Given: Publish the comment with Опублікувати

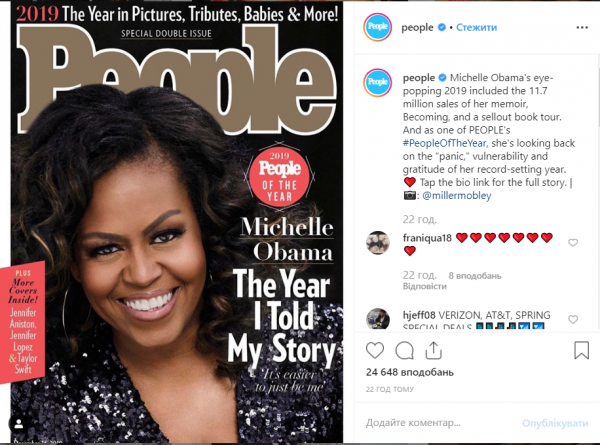Looking at the screenshot, I should tap(555, 423).
